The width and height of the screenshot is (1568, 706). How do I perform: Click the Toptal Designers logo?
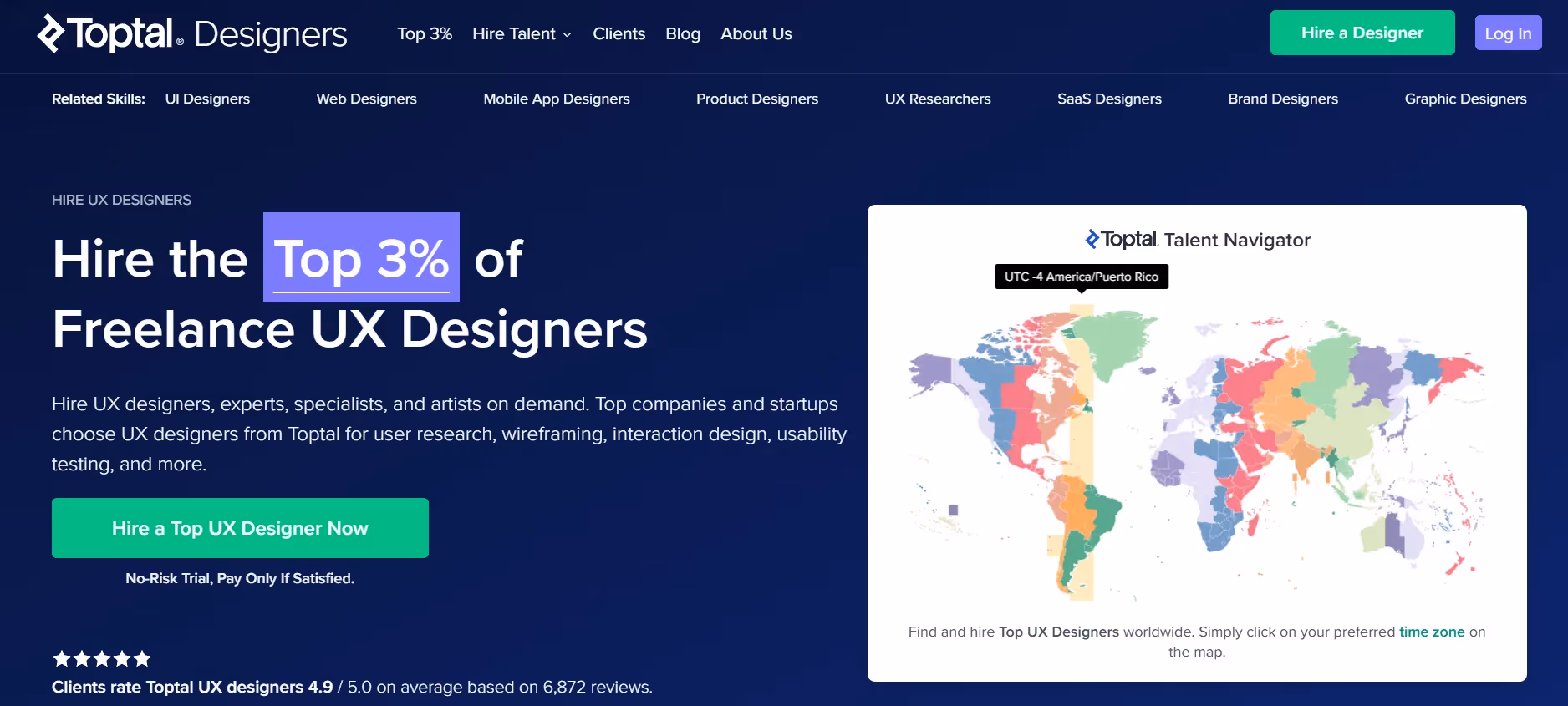pyautogui.click(x=192, y=33)
